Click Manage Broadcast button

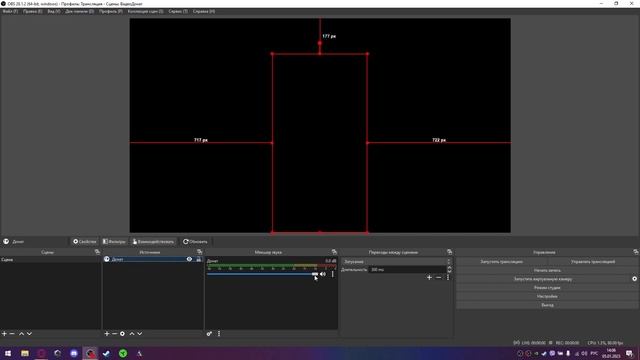[593, 262]
